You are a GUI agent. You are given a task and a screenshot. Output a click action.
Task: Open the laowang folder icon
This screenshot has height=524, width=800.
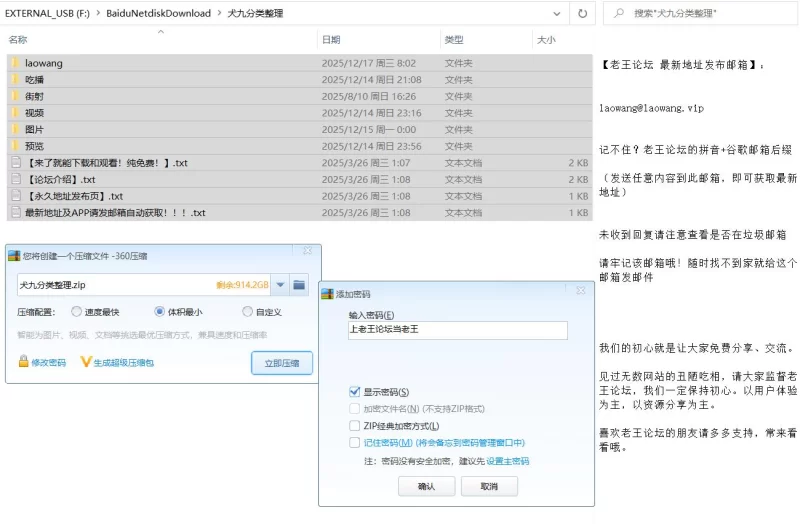coord(15,63)
